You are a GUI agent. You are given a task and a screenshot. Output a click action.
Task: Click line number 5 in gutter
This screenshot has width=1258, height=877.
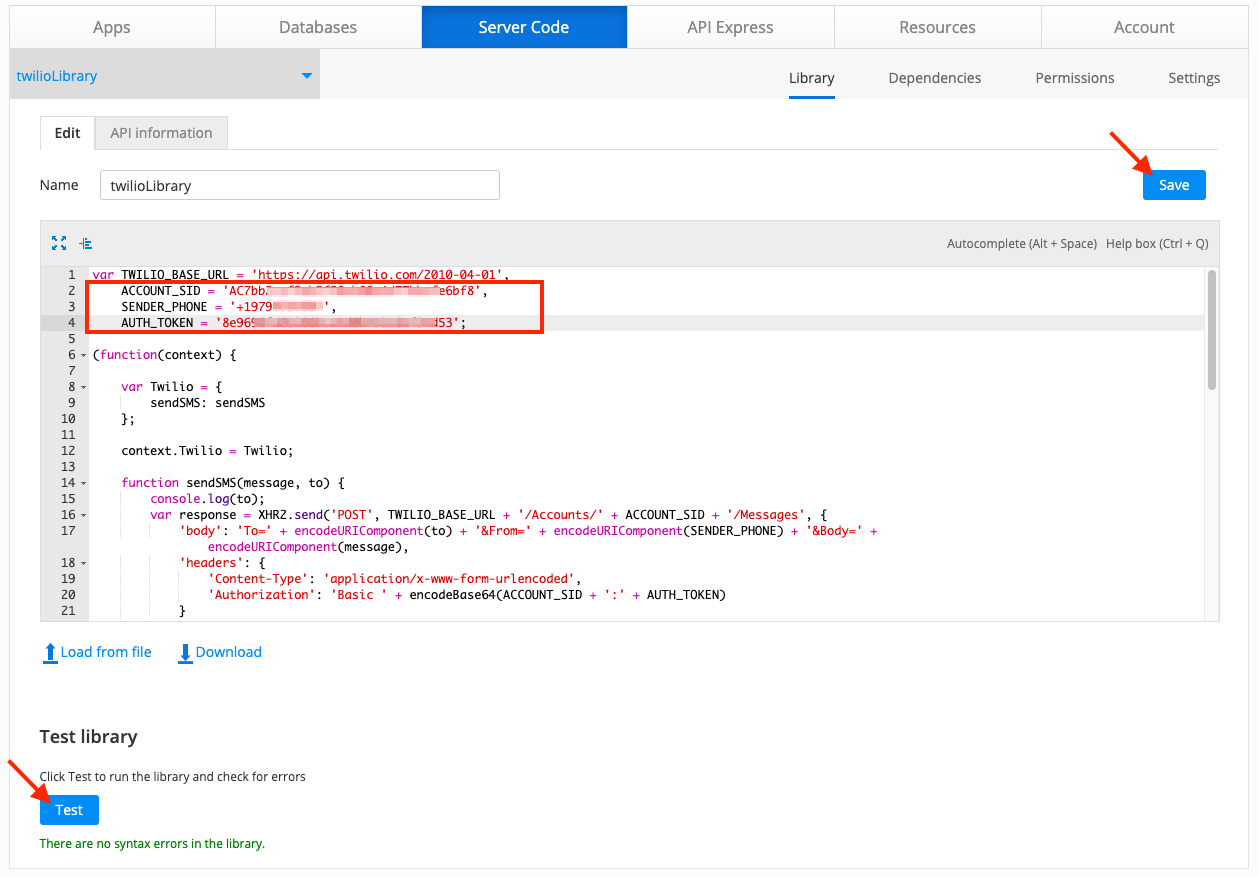tap(71, 339)
